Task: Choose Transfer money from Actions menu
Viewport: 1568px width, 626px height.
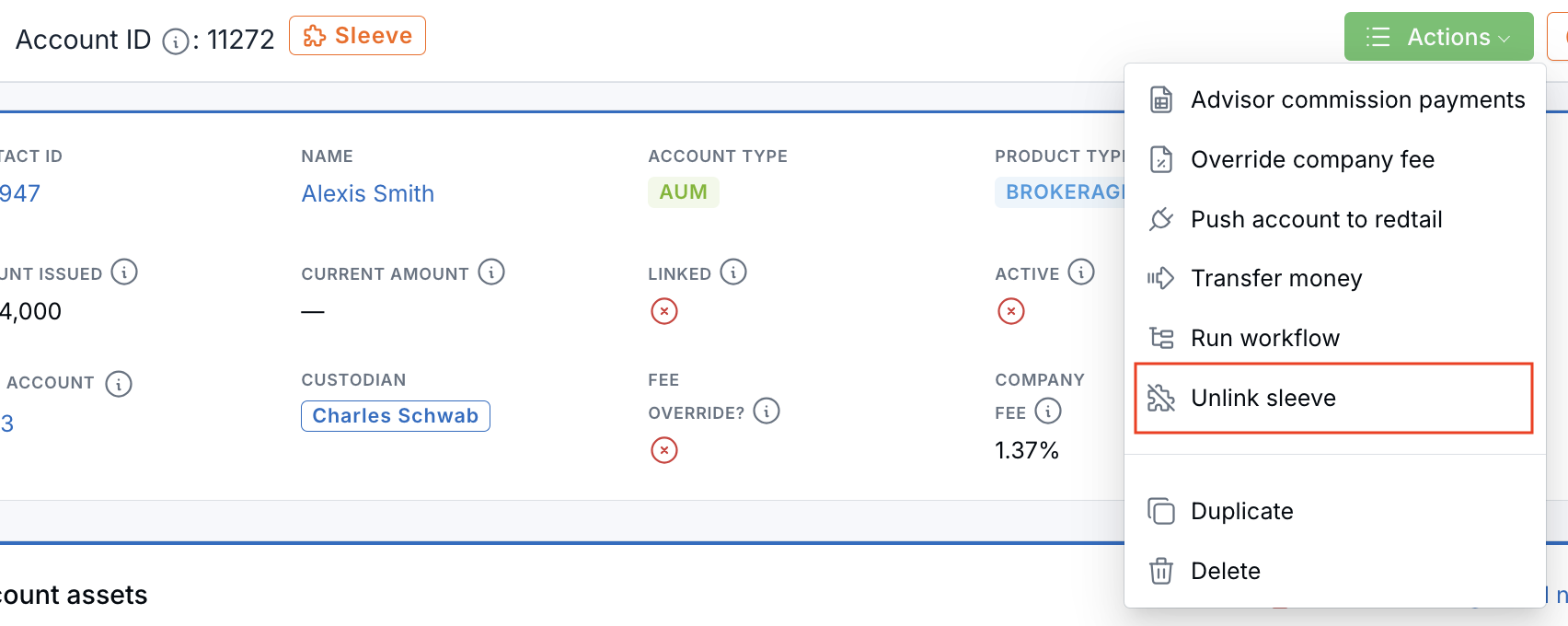Action: (1335, 278)
